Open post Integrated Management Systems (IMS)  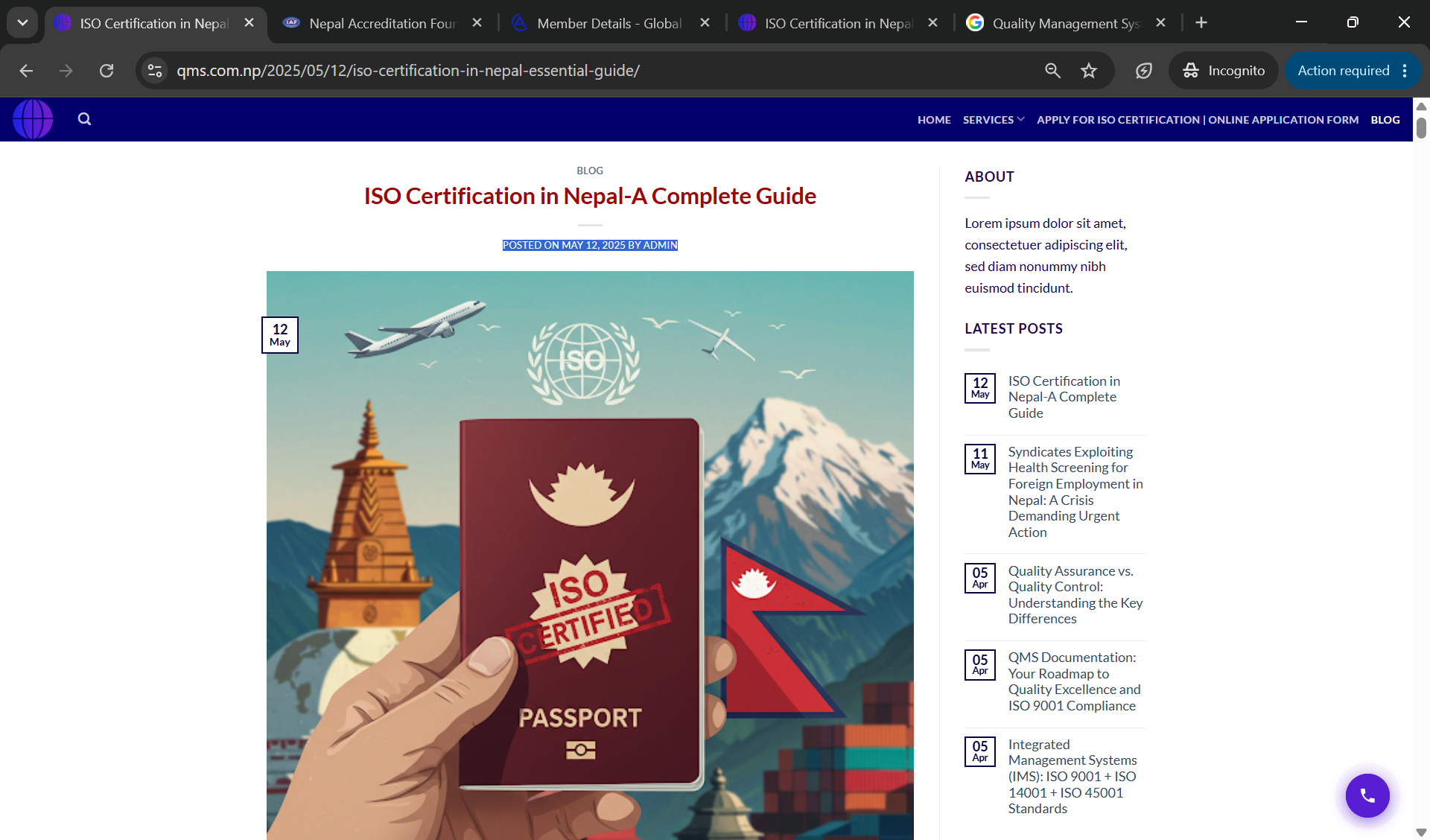[x=1072, y=776]
